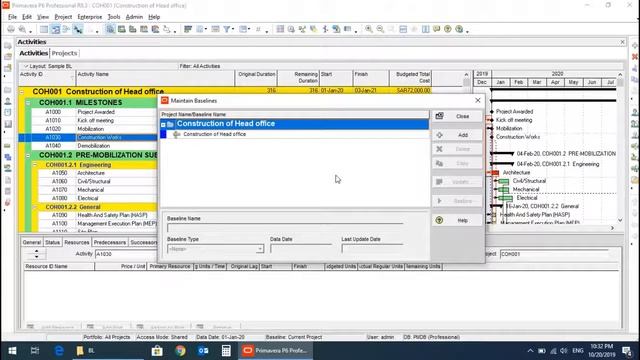Click Help button in Maintain Baselines
The width and height of the screenshot is (640, 360).
tap(457, 220)
